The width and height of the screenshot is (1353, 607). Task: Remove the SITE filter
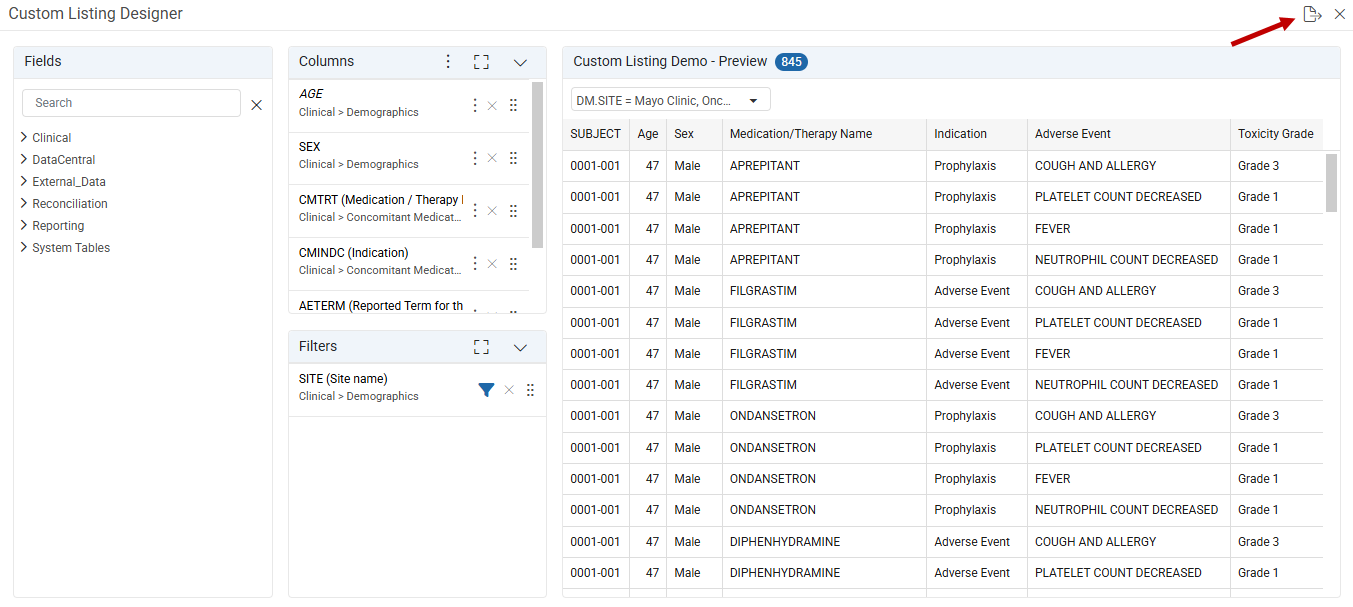(x=509, y=390)
